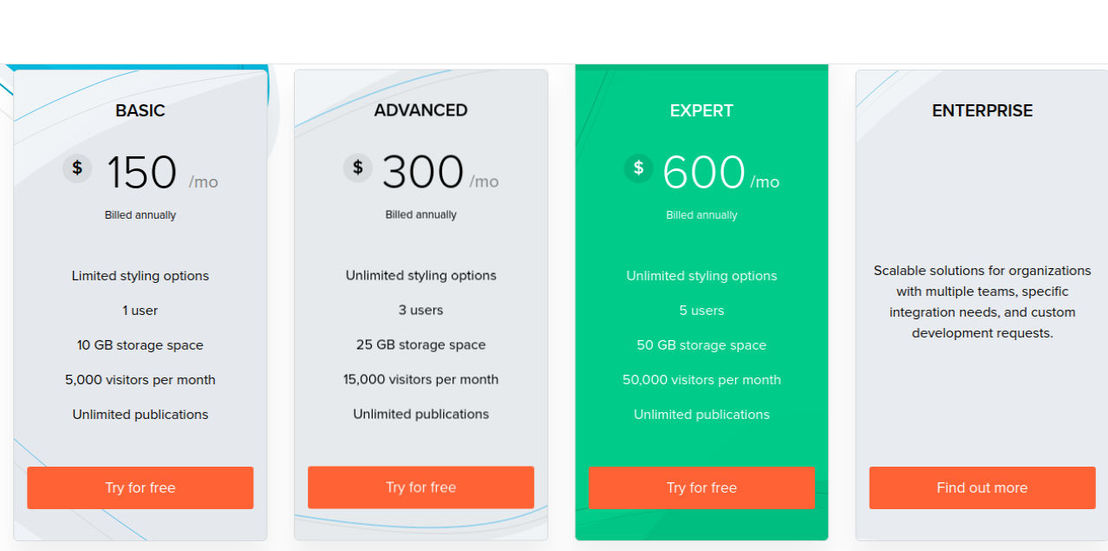Start the Expert plan free trial
Viewport: 1108px width, 551px height.
[x=702, y=487]
